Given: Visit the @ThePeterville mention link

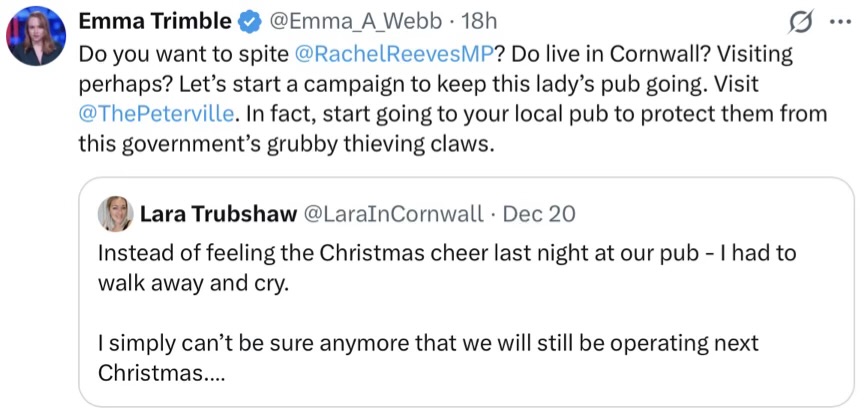Looking at the screenshot, I should point(156,113).
